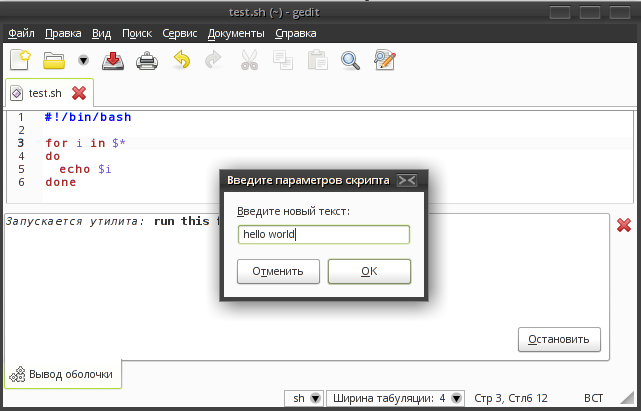Open Find and Replace toolbar icon
This screenshot has width=641, height=411.
(x=384, y=61)
